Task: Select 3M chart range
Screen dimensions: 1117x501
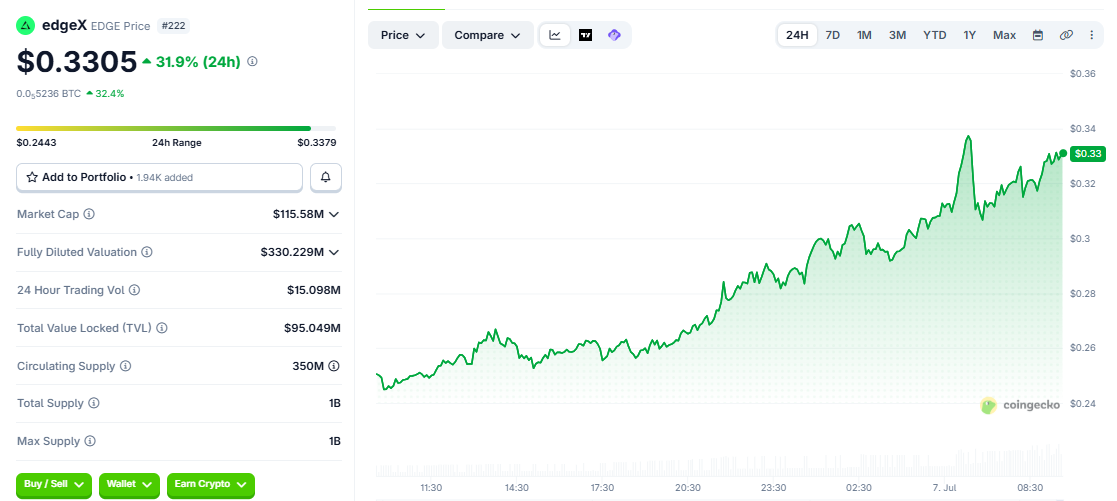Action: pyautogui.click(x=898, y=35)
